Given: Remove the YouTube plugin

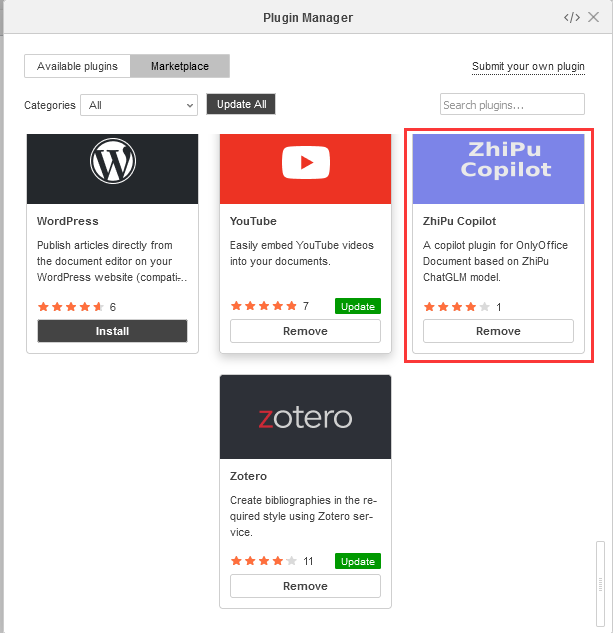Looking at the screenshot, I should tap(305, 331).
